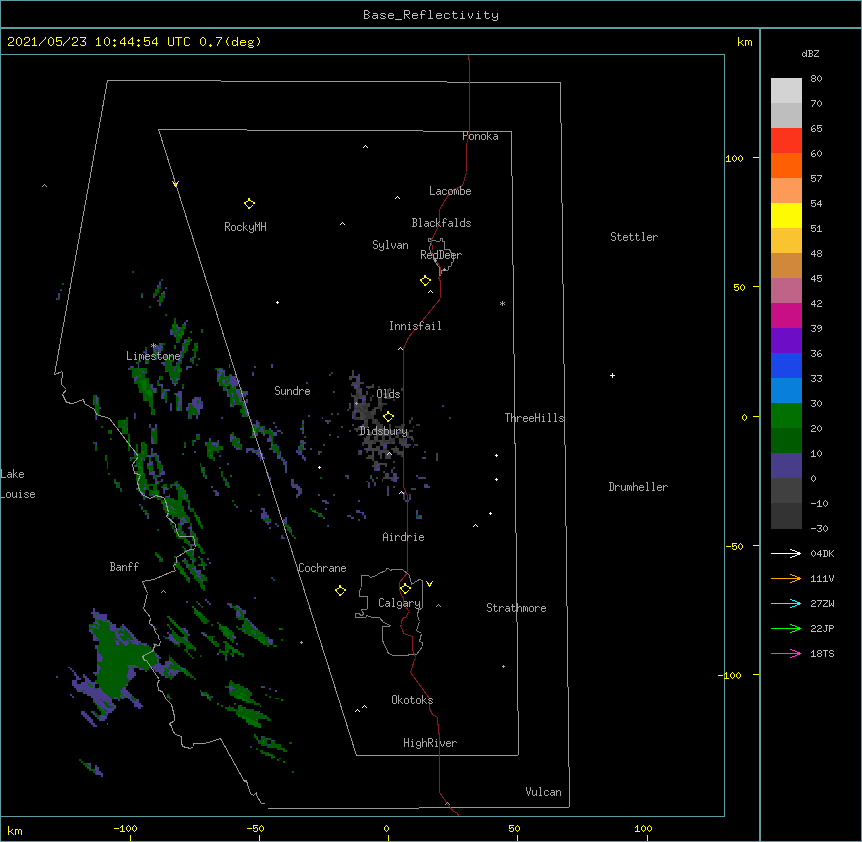Click the -50 tick on vertical axis

pos(734,546)
